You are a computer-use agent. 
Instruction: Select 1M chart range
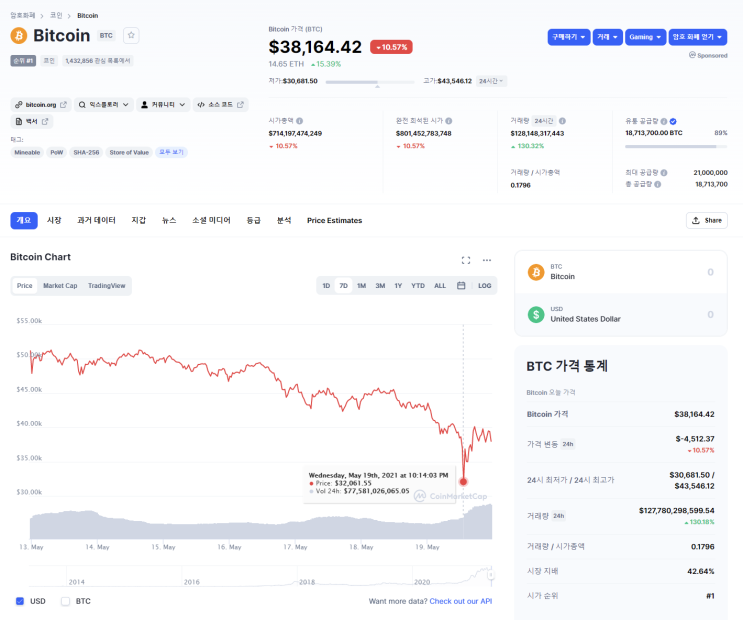(362, 285)
